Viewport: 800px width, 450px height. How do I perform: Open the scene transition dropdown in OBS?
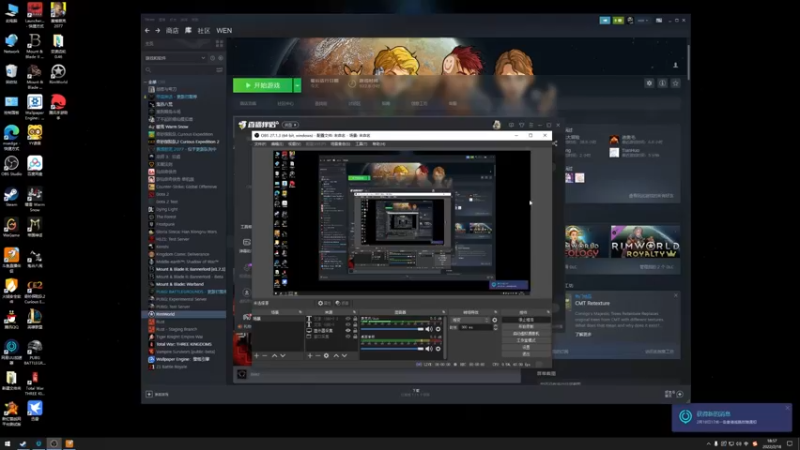click(470, 320)
